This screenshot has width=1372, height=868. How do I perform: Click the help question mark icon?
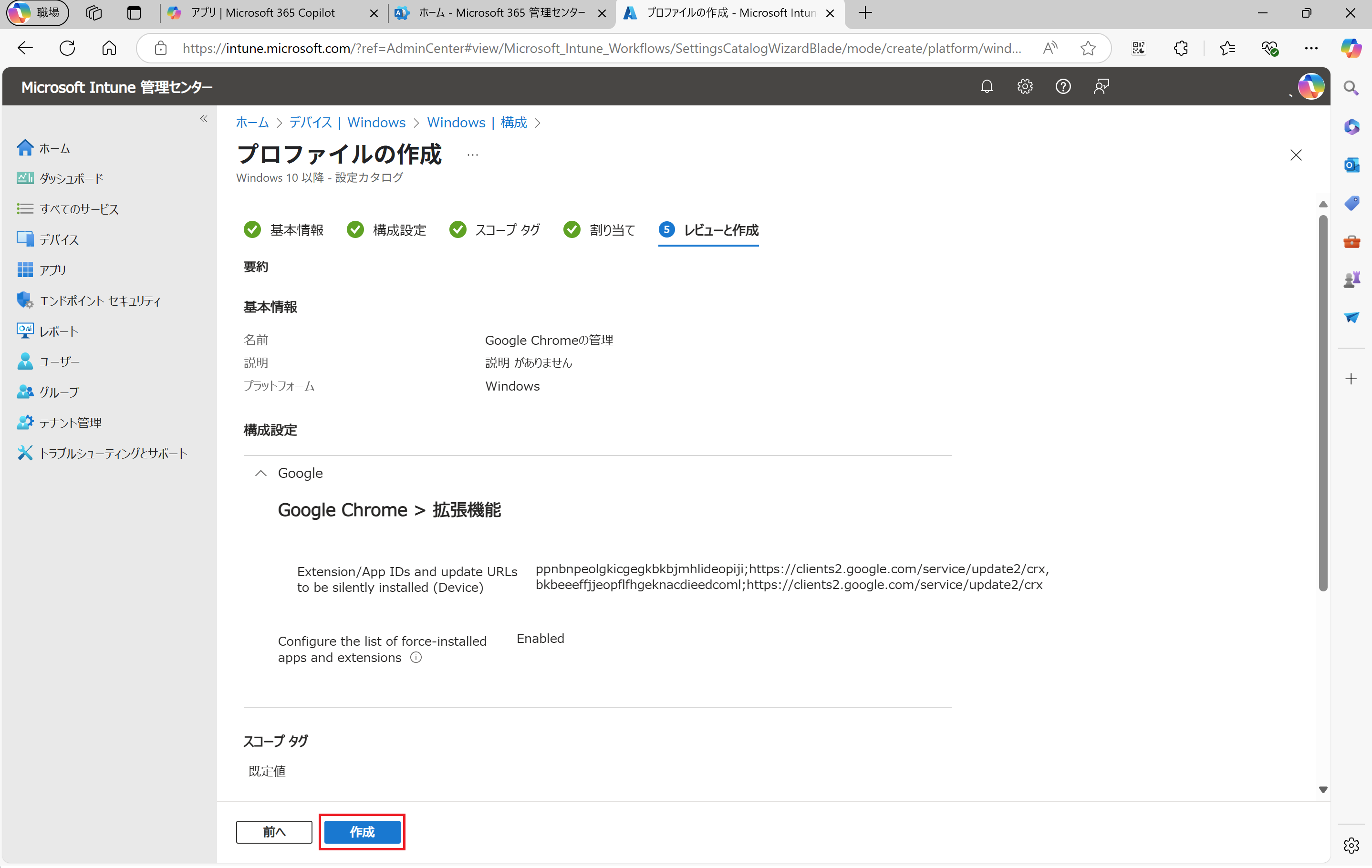coord(1062,87)
